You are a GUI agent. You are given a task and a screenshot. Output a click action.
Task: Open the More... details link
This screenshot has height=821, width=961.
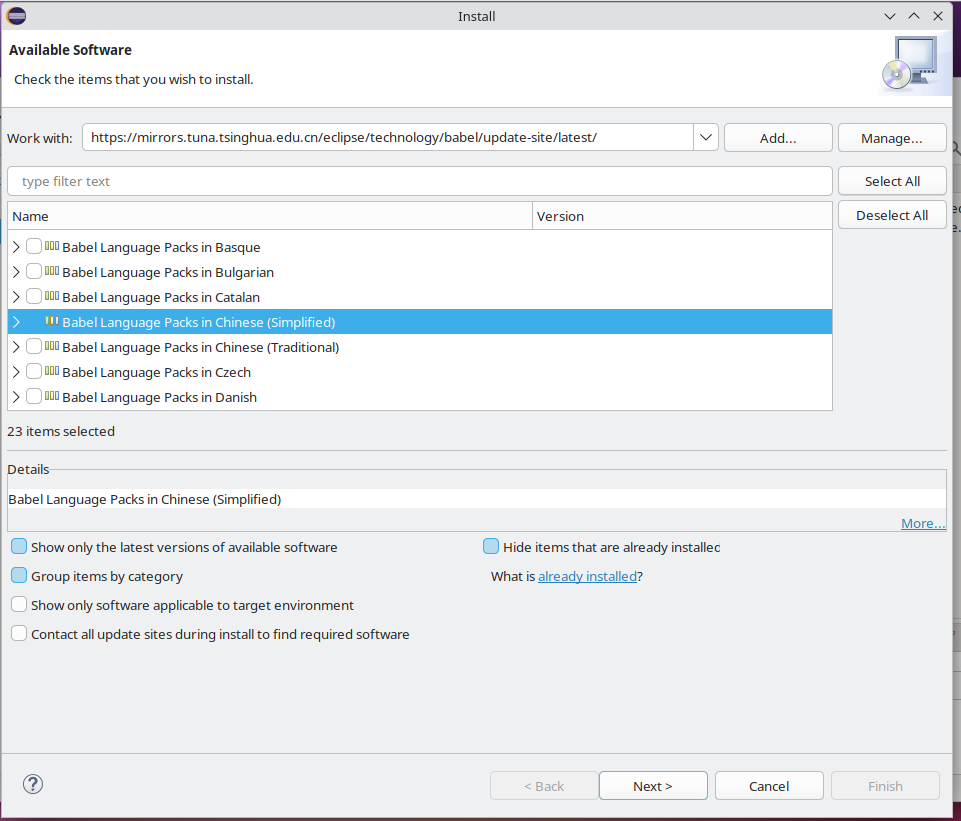coord(923,523)
